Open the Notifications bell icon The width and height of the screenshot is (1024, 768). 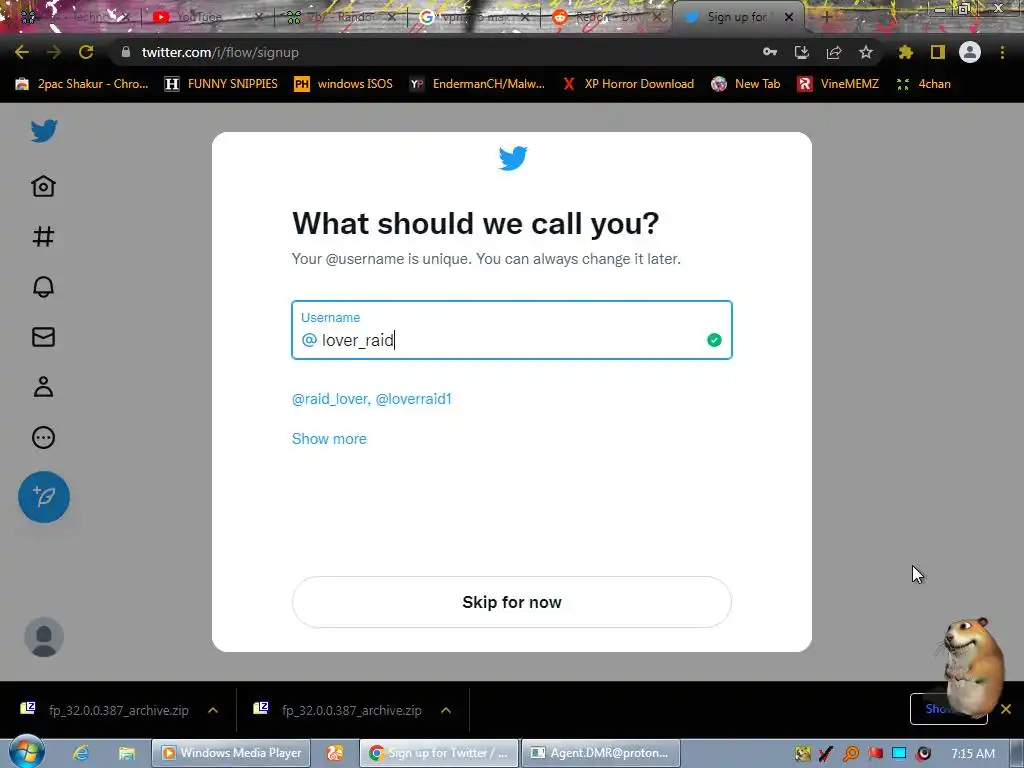[x=44, y=287]
